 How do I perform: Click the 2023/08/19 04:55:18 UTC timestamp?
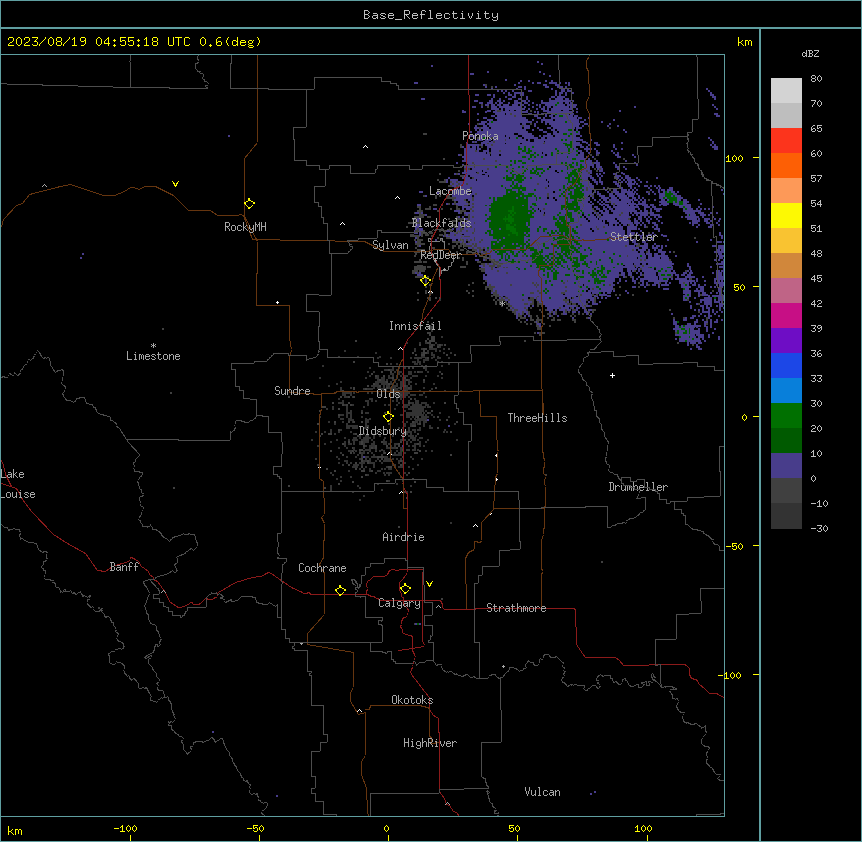click(99, 42)
